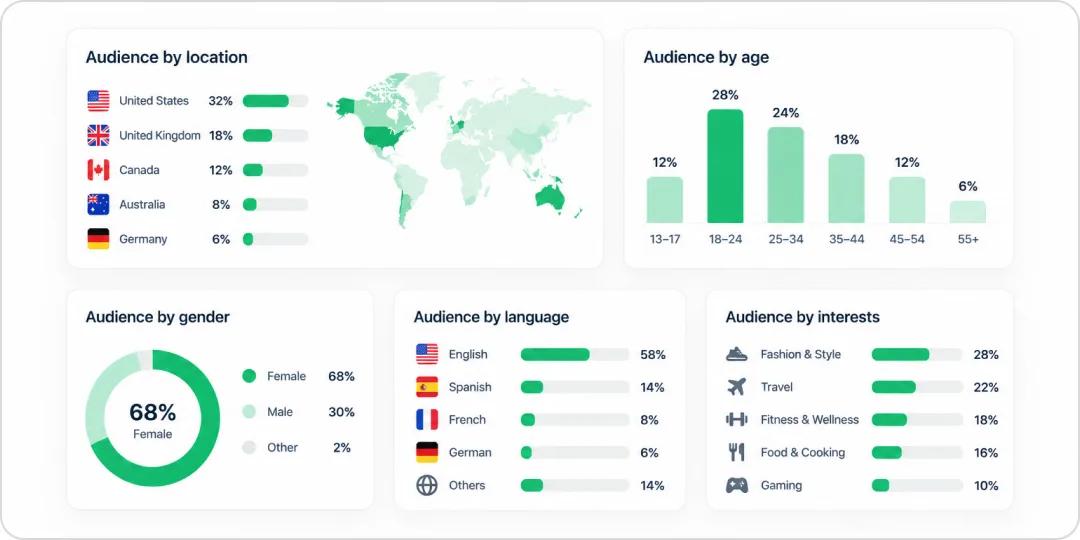Image resolution: width=1080 pixels, height=540 pixels.
Task: Click the 35–44 age bar at 18%
Action: tap(847, 188)
